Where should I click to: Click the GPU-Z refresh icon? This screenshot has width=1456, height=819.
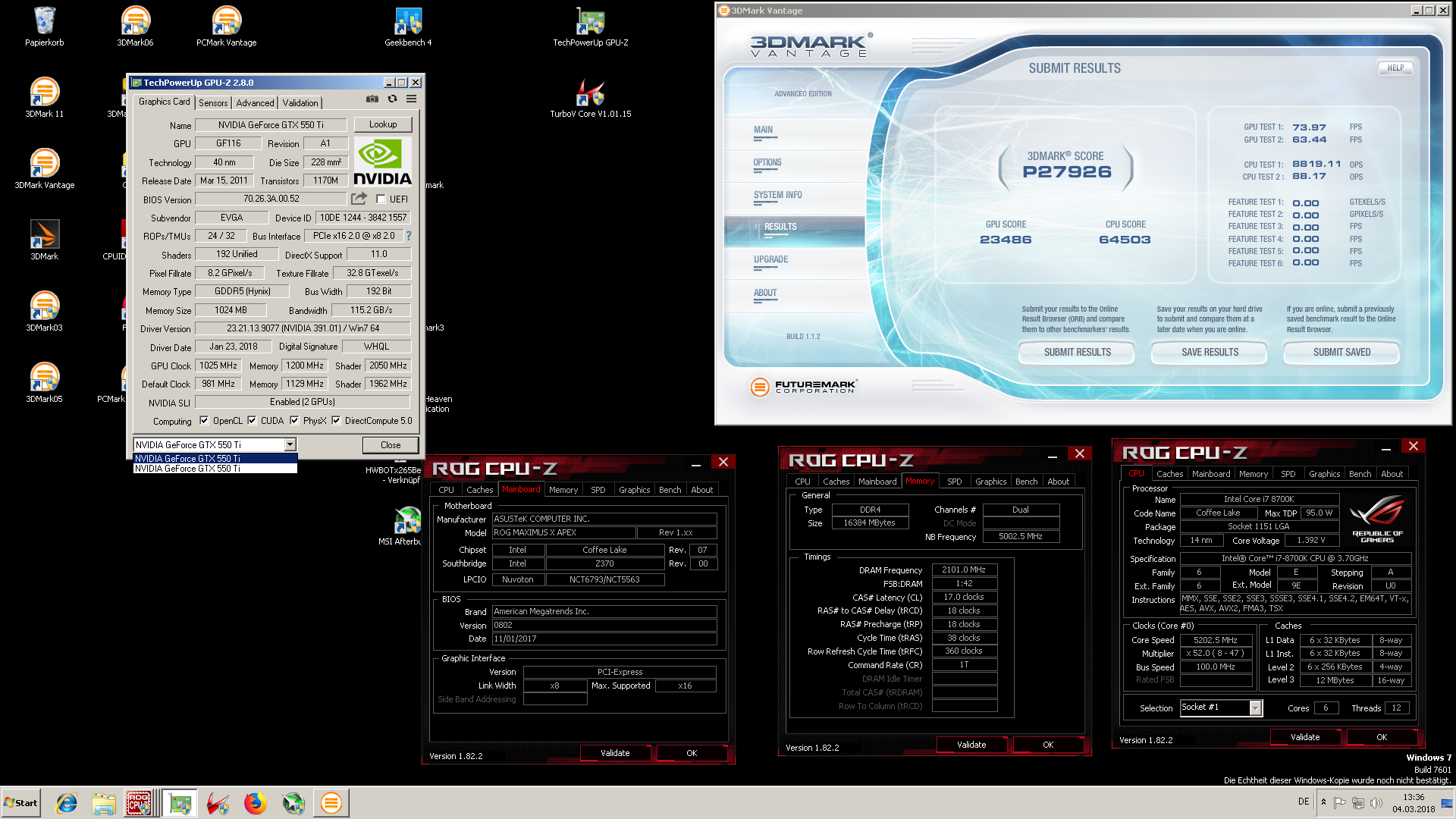point(392,99)
